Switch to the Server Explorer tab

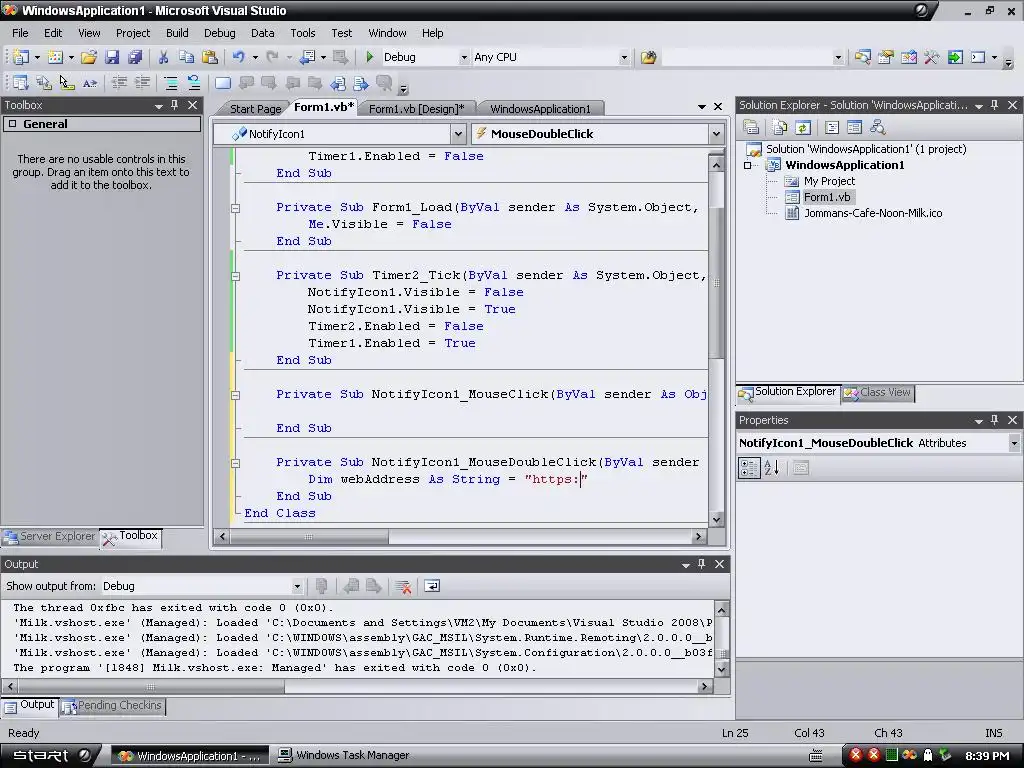tap(50, 537)
